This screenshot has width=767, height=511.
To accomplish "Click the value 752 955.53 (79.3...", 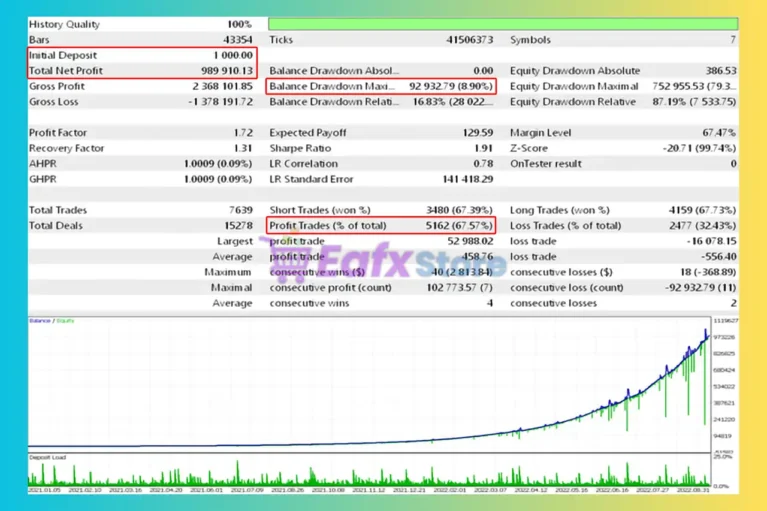I will (695, 86).
